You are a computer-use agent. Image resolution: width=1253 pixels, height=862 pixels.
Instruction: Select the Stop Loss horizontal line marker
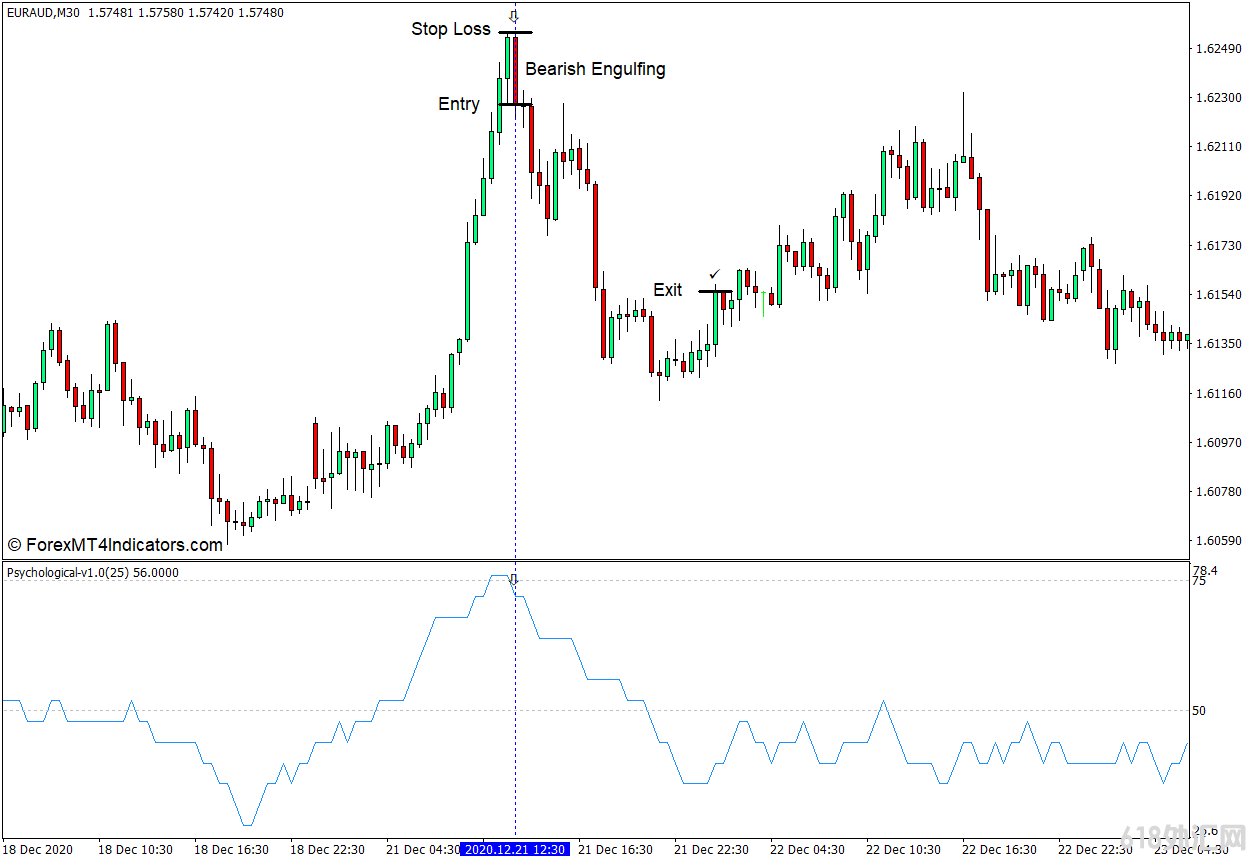click(515, 33)
